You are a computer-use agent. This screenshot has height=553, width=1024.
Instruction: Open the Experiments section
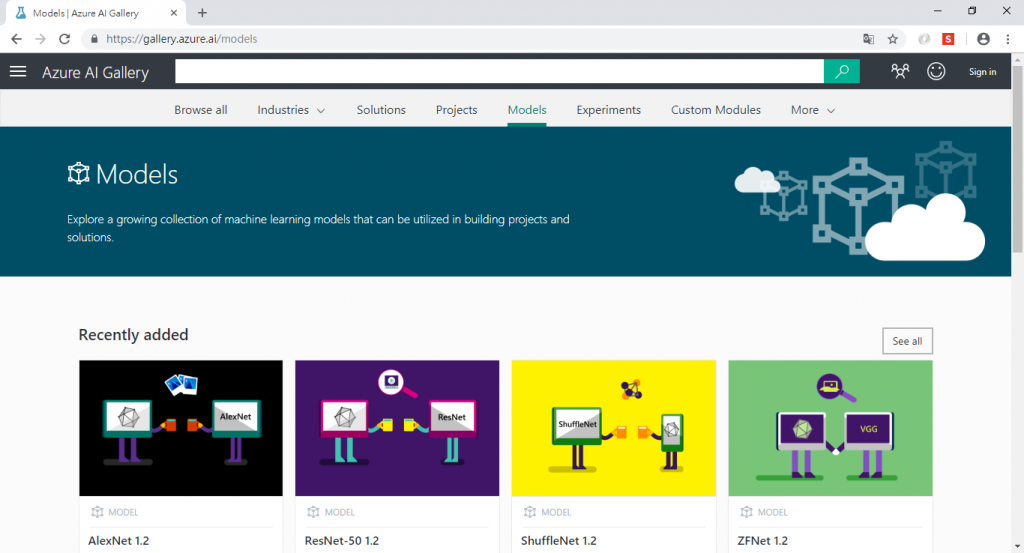pos(609,110)
